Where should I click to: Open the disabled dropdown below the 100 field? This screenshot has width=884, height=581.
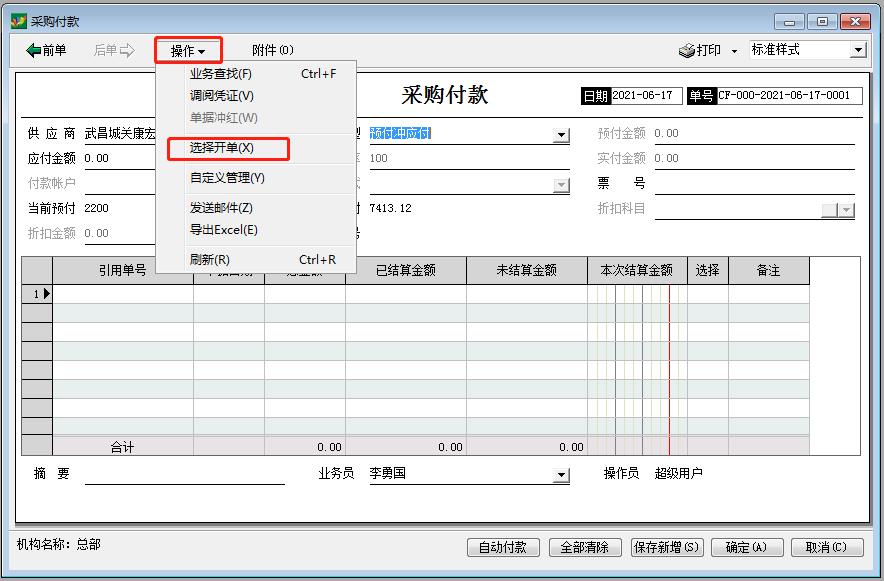[560, 184]
